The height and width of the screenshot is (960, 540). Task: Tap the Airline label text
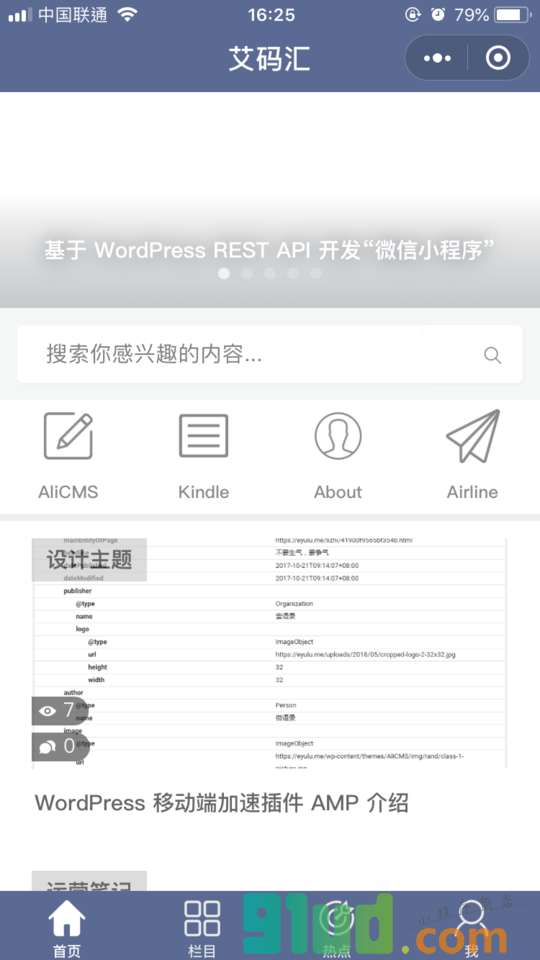(473, 492)
